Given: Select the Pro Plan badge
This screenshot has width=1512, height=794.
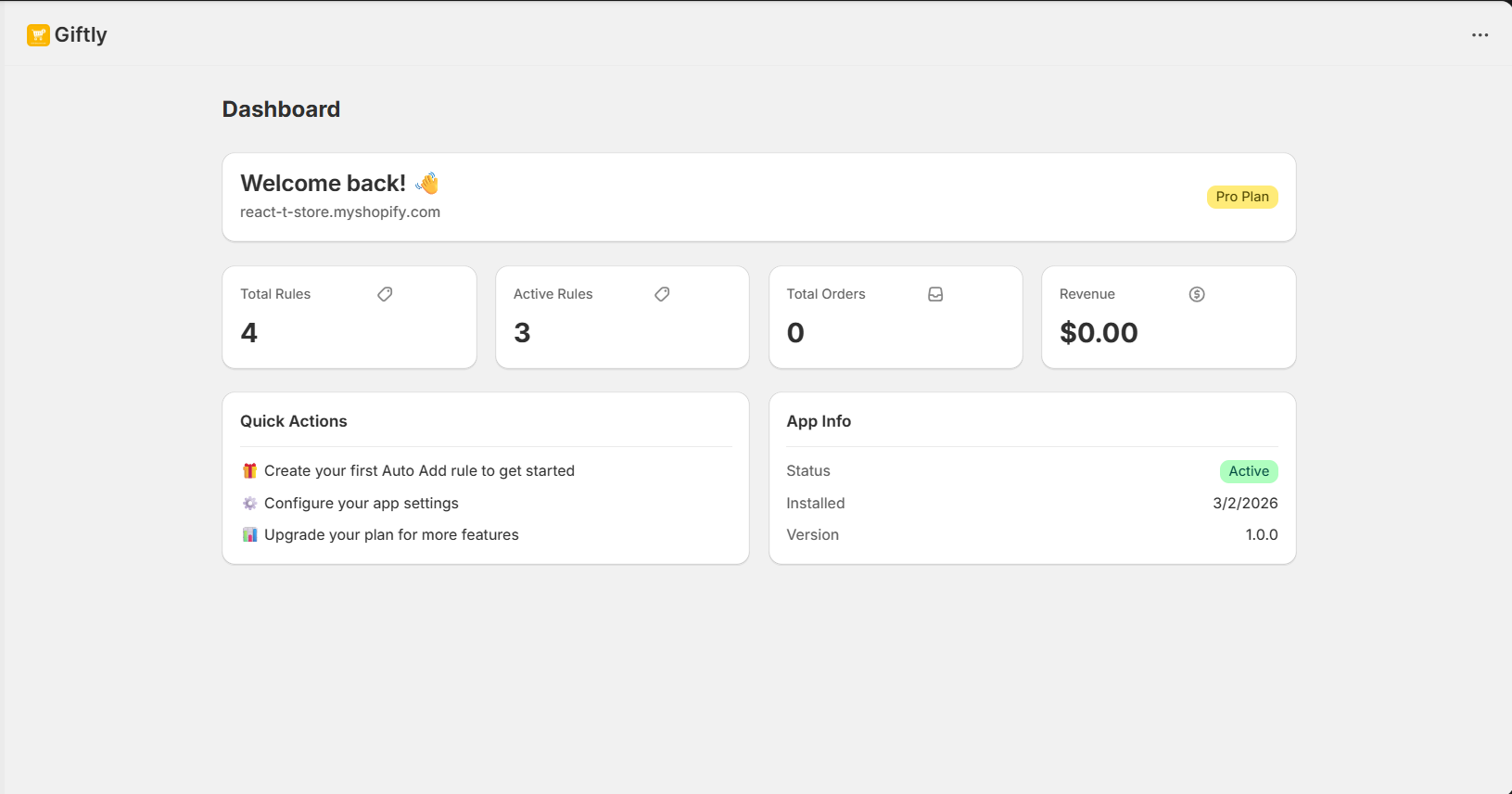Looking at the screenshot, I should click(x=1241, y=197).
